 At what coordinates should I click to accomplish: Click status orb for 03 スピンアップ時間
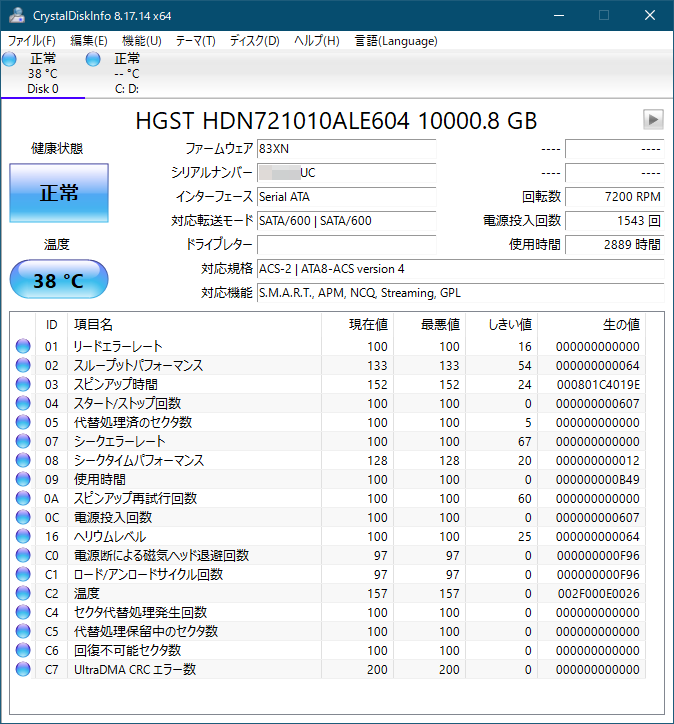click(23, 384)
